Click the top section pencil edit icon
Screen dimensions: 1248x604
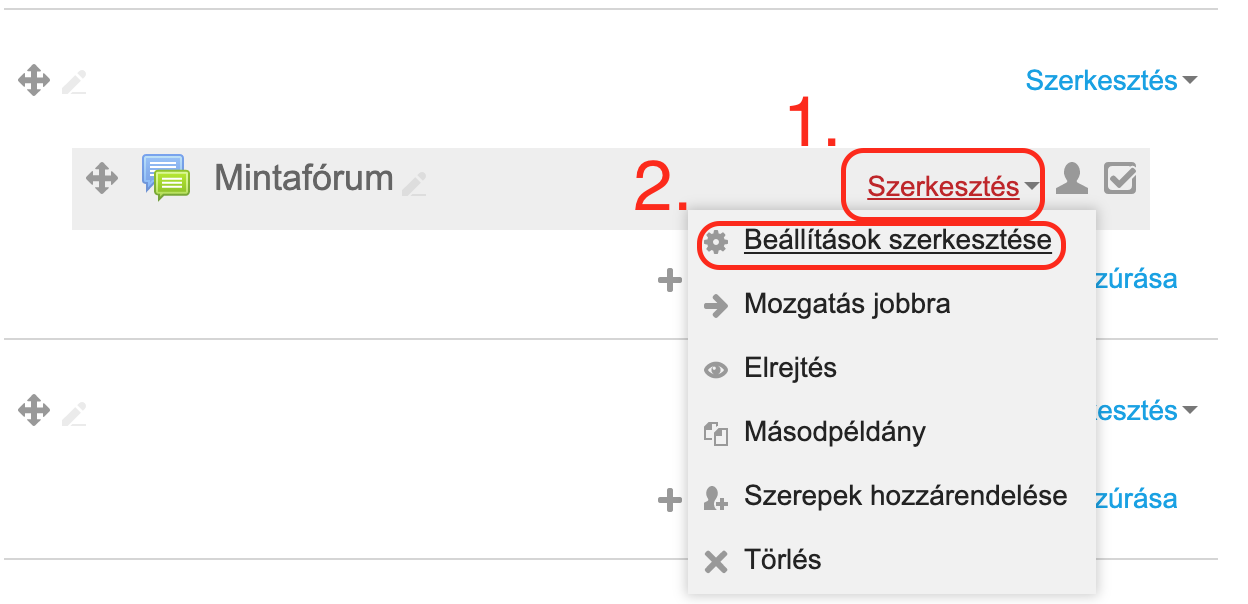(x=74, y=81)
